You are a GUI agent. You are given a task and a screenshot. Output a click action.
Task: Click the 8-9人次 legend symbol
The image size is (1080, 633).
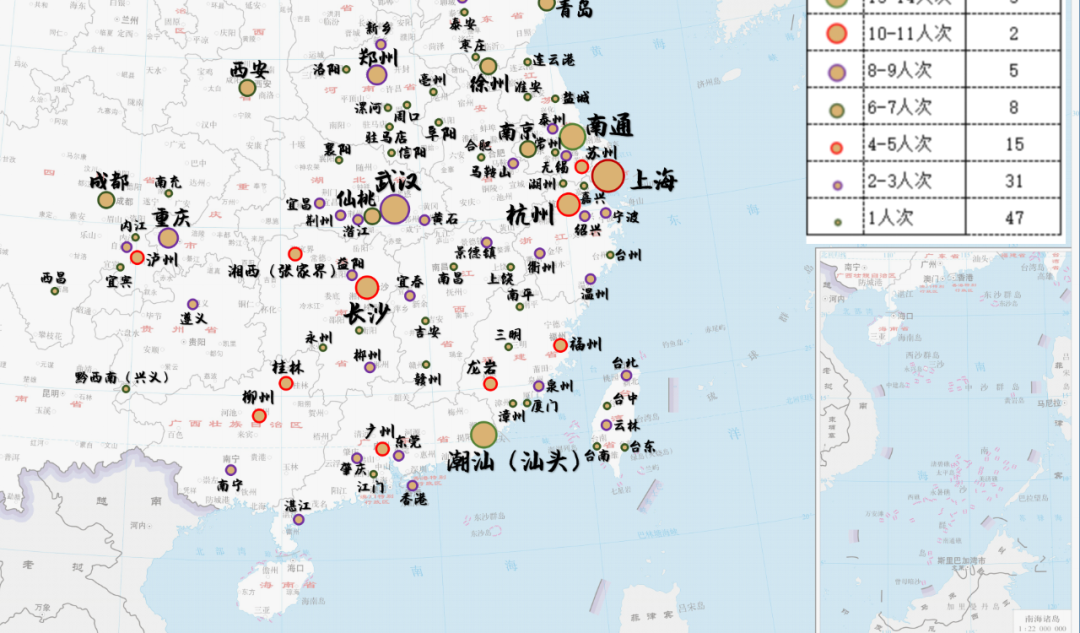click(x=837, y=72)
